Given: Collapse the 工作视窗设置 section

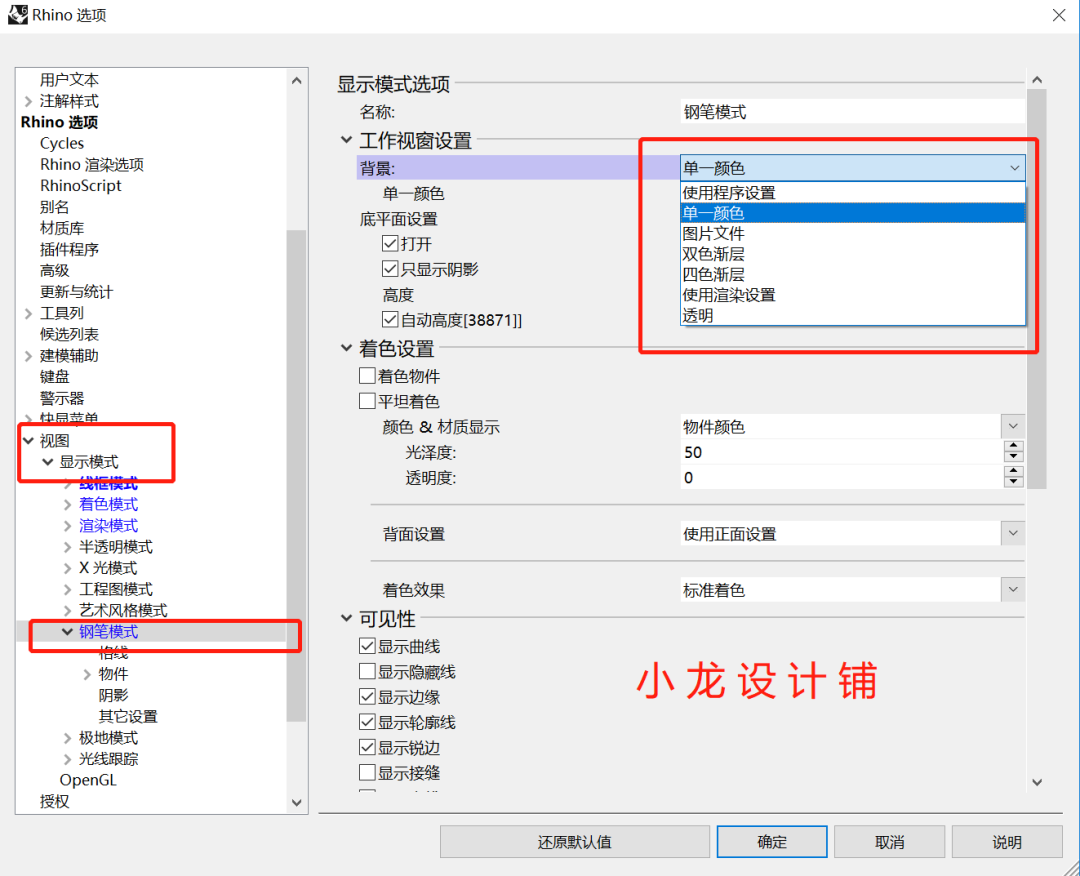Looking at the screenshot, I should [346, 140].
